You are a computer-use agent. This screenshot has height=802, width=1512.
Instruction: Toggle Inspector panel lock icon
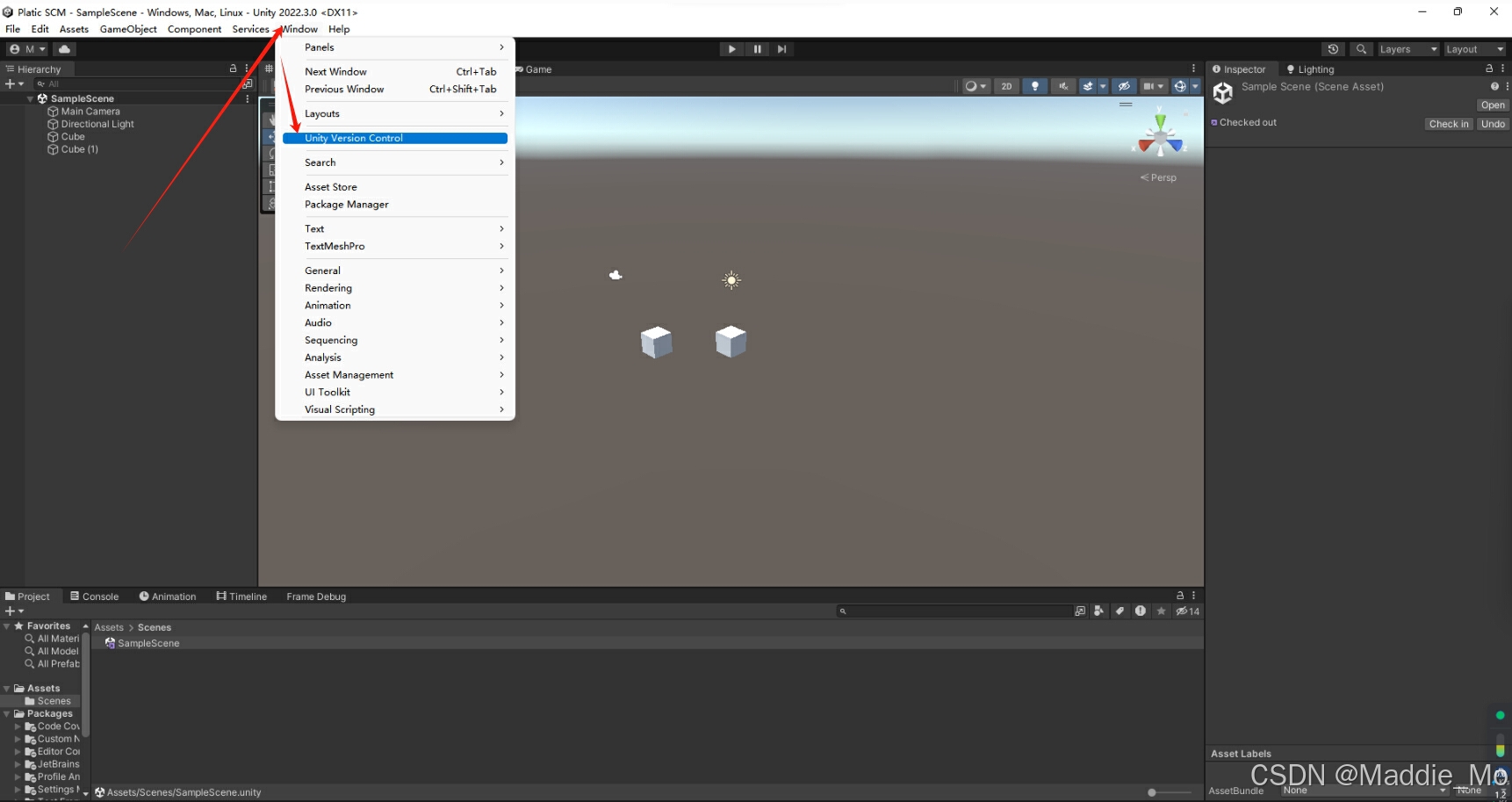[x=1489, y=69]
